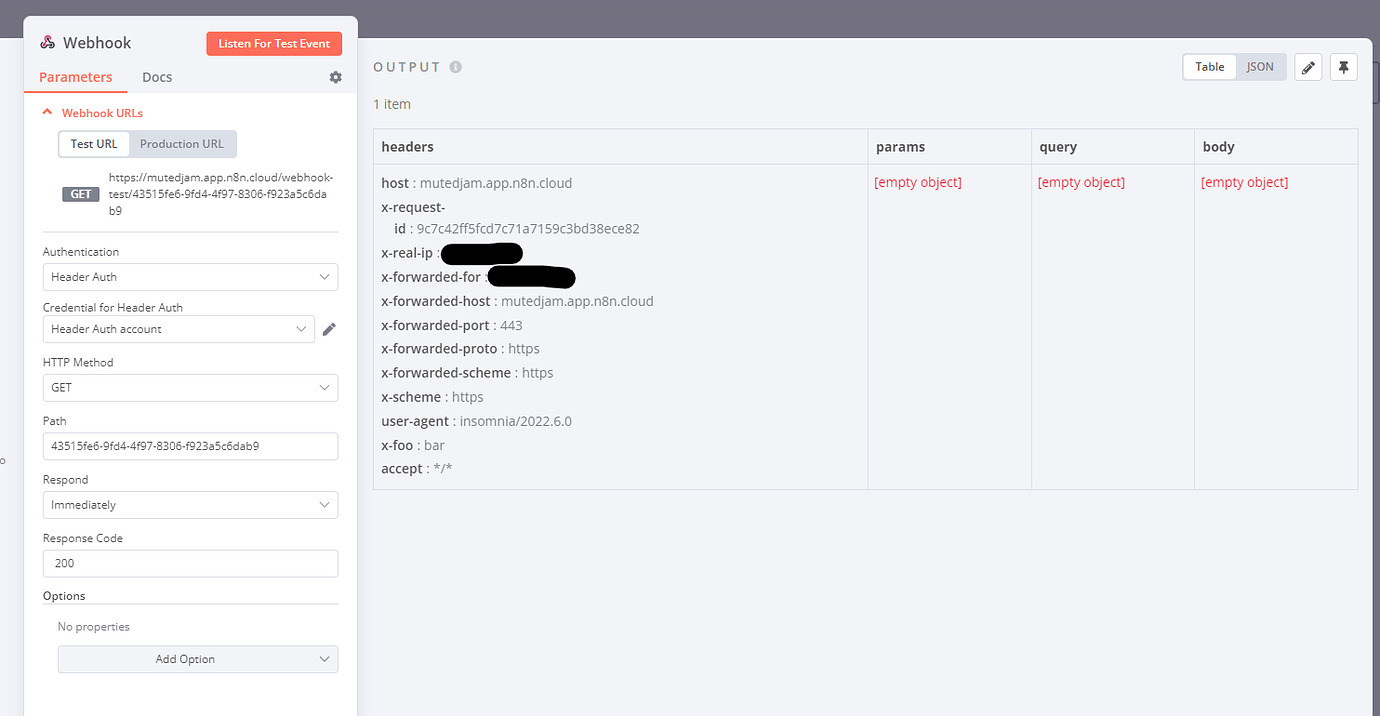Expand the Add Option dropdown
This screenshot has height=716, width=1380.
tap(197, 659)
